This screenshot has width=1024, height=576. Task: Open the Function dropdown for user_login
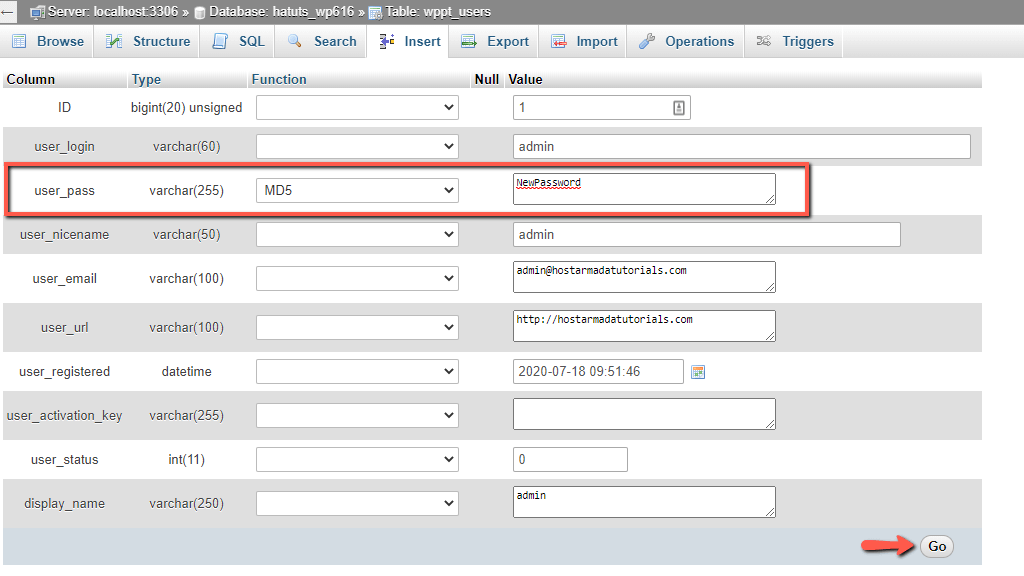click(357, 146)
